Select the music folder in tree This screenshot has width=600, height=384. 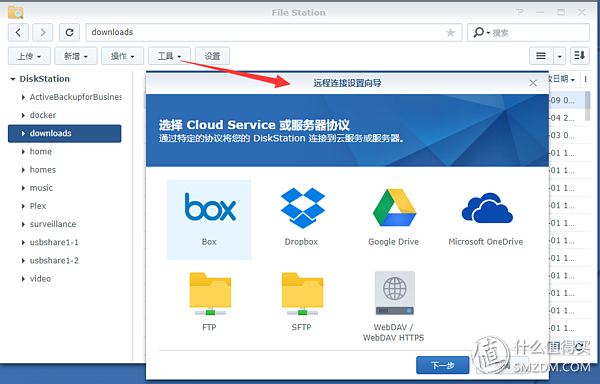pyautogui.click(x=41, y=188)
